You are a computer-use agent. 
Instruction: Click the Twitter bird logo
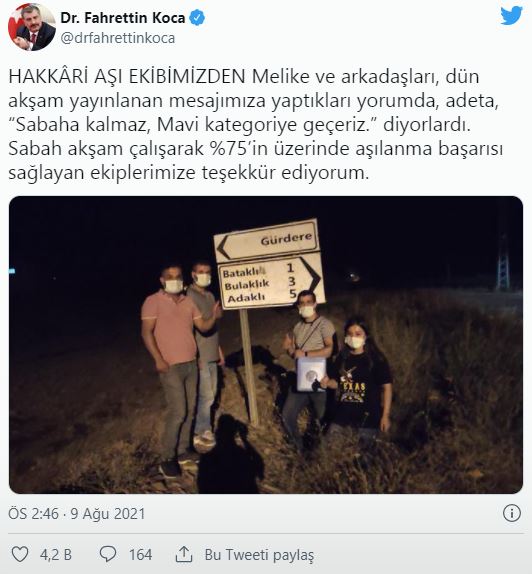click(x=511, y=16)
